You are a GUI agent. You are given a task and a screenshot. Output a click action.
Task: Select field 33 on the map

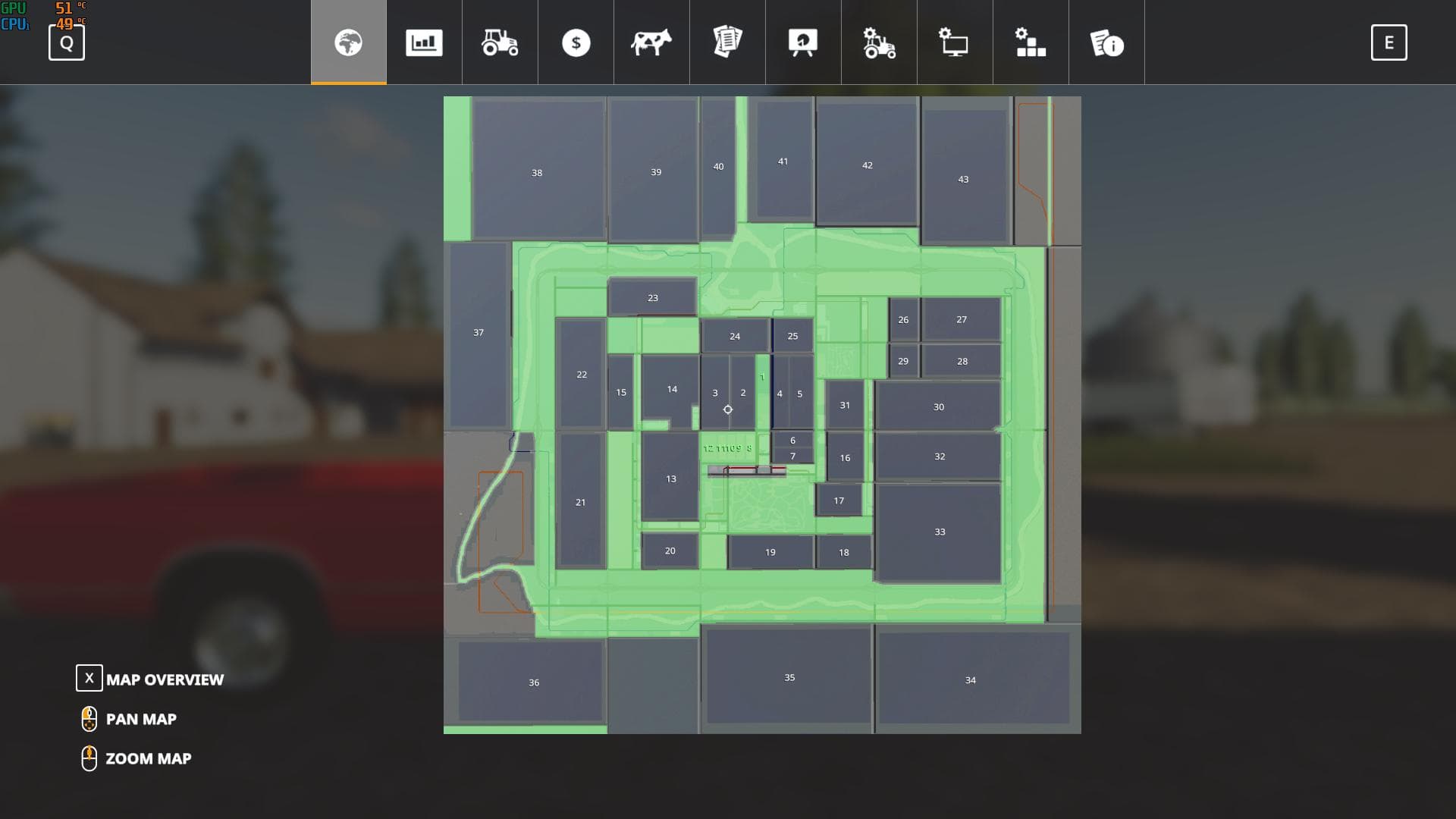(x=938, y=533)
